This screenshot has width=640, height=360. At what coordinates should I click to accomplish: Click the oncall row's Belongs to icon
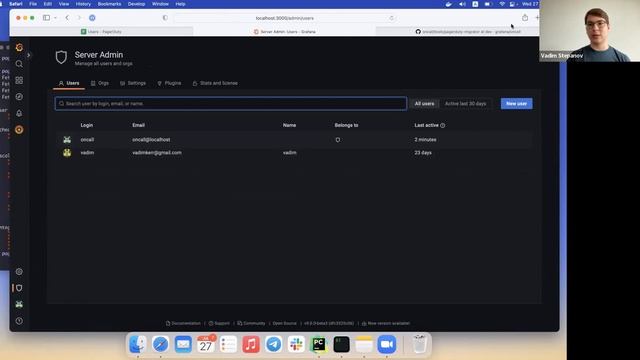click(338, 140)
